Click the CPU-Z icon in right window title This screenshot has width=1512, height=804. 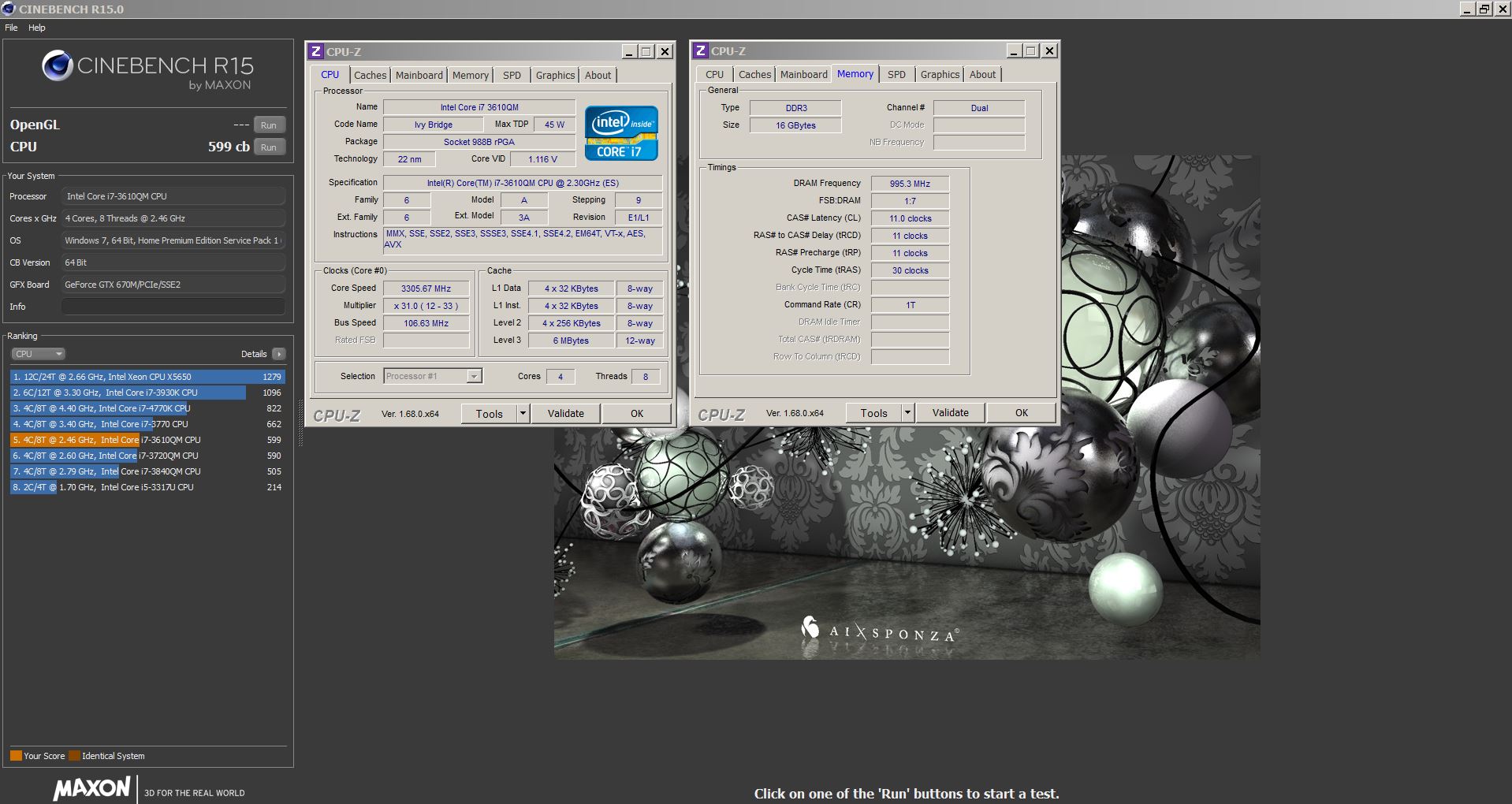pos(700,50)
